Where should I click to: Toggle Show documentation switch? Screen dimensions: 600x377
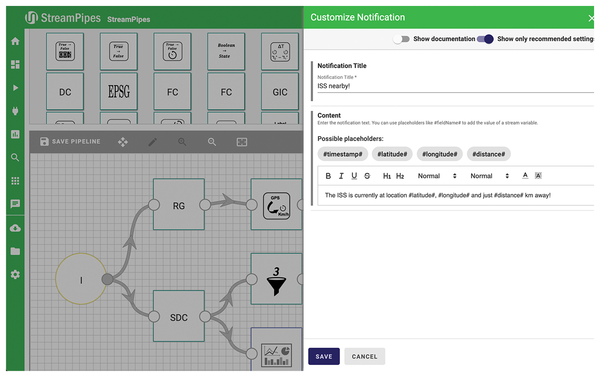tap(402, 39)
